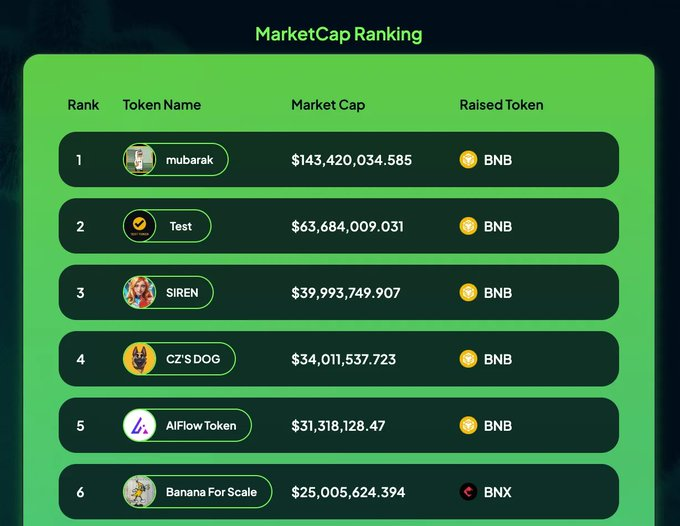Open the Banana For Scale avatar
The height and width of the screenshot is (526, 680).
pyautogui.click(x=139, y=492)
